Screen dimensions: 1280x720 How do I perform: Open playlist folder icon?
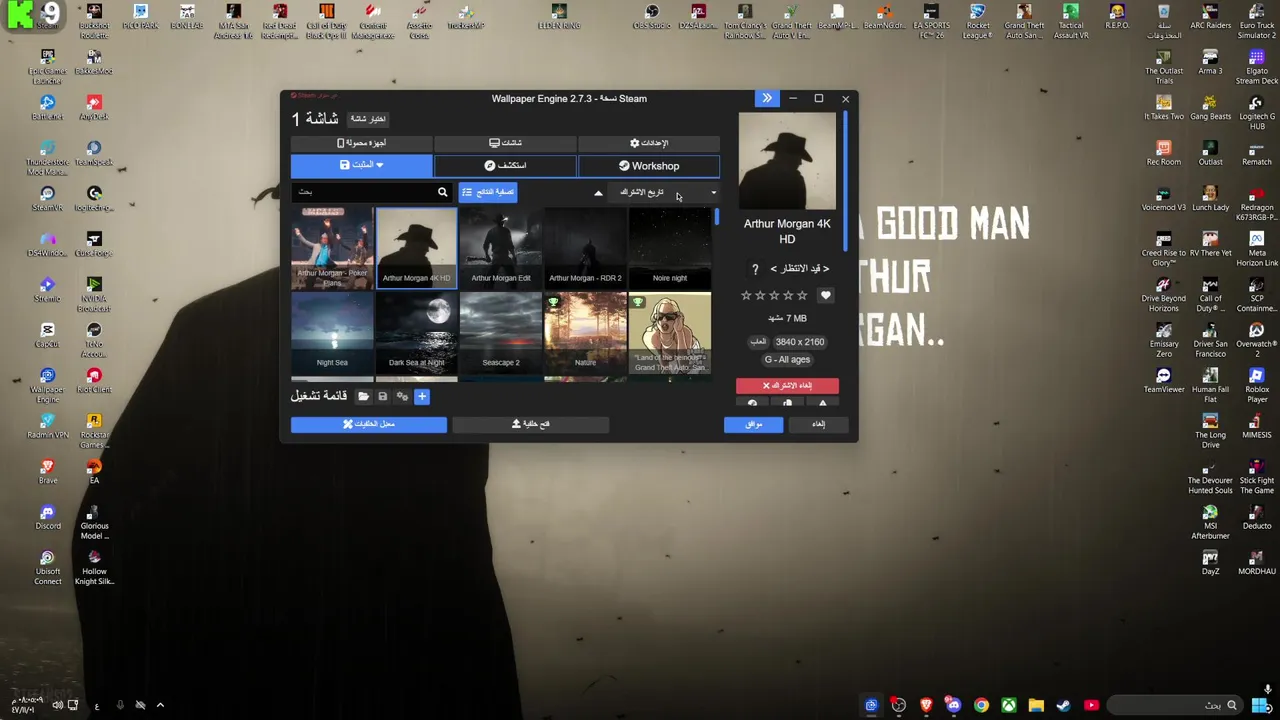pos(363,397)
